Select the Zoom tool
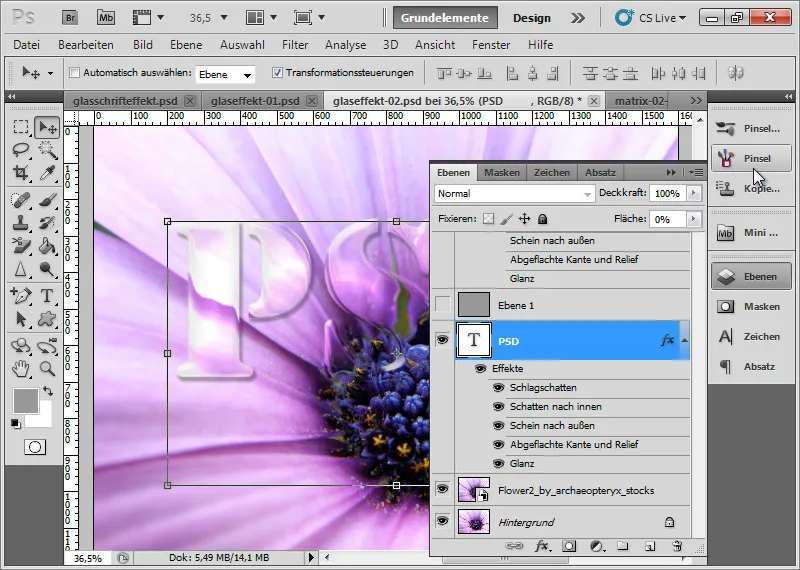Screen dimensions: 800x570 pyautogui.click(x=47, y=368)
